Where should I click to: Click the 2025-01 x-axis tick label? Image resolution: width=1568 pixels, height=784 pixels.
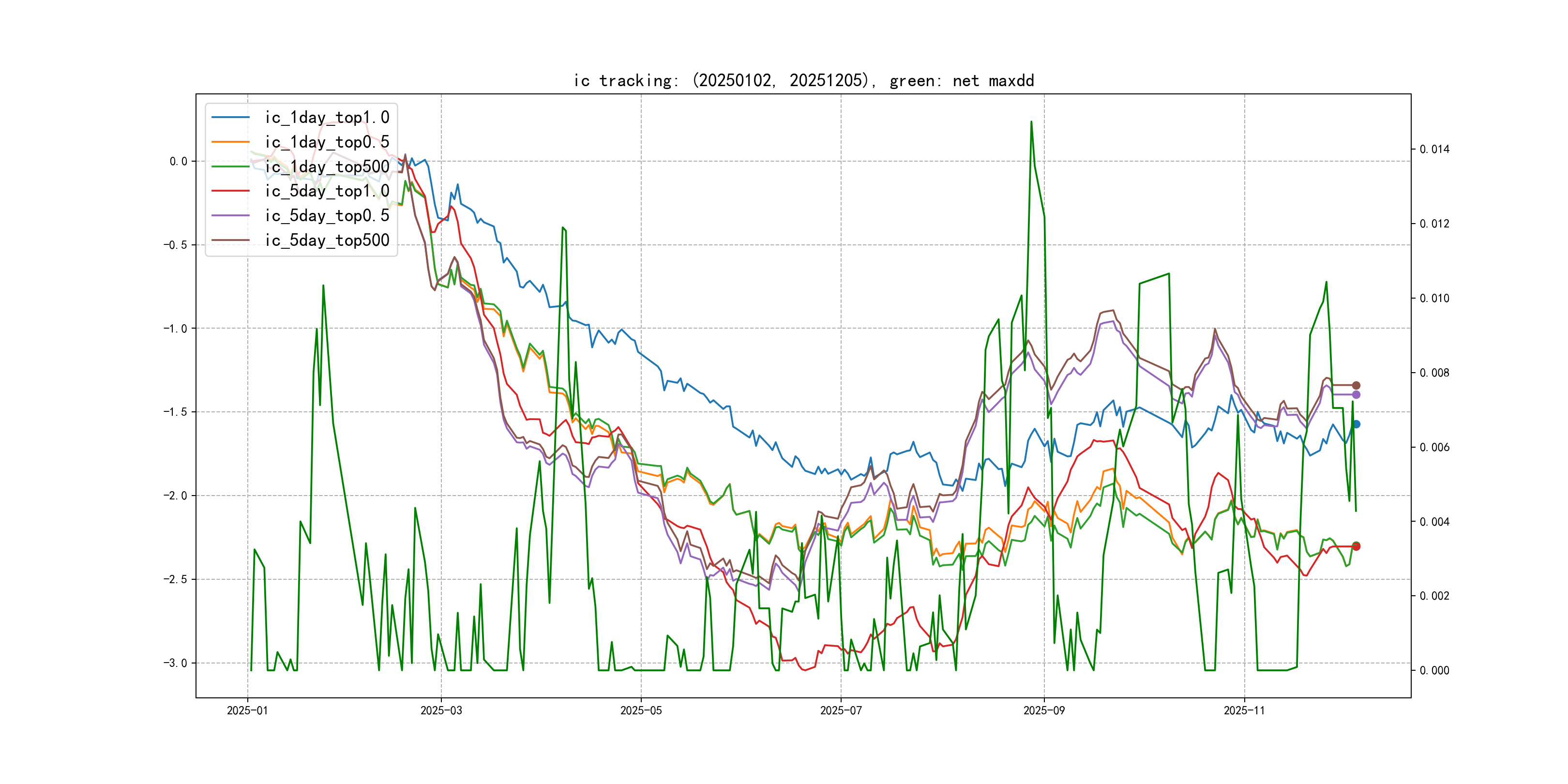247,710
